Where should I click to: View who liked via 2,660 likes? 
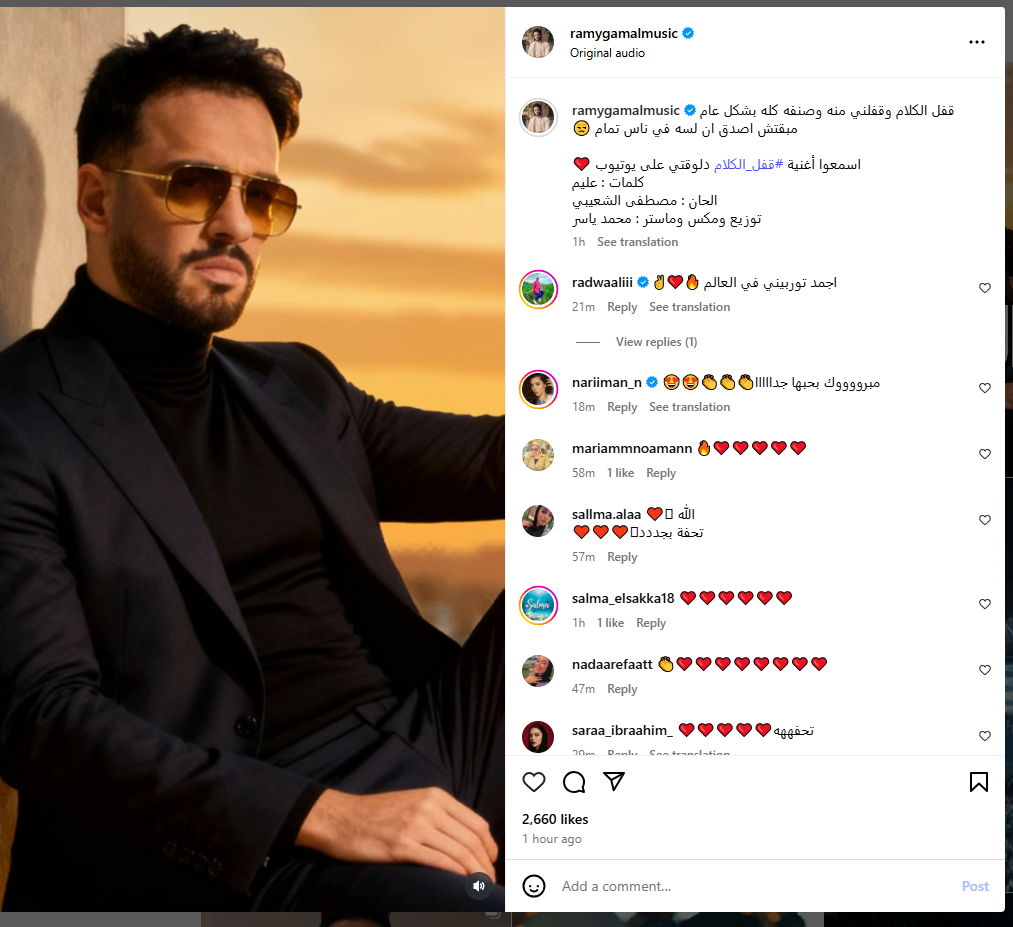(x=555, y=819)
